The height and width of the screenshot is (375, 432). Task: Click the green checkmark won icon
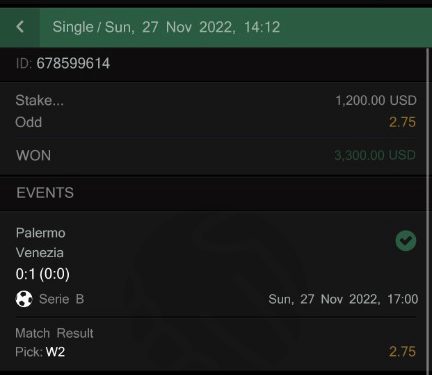pos(406,241)
